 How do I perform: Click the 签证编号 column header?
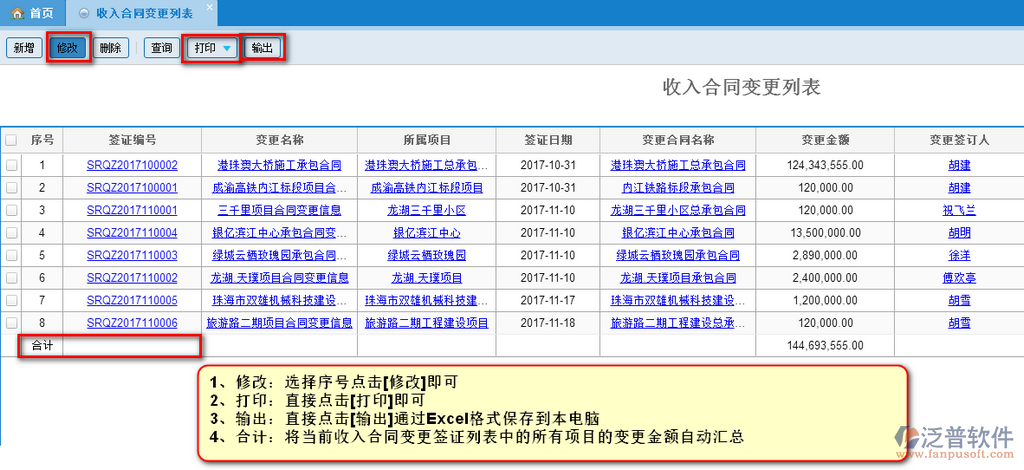click(x=132, y=140)
